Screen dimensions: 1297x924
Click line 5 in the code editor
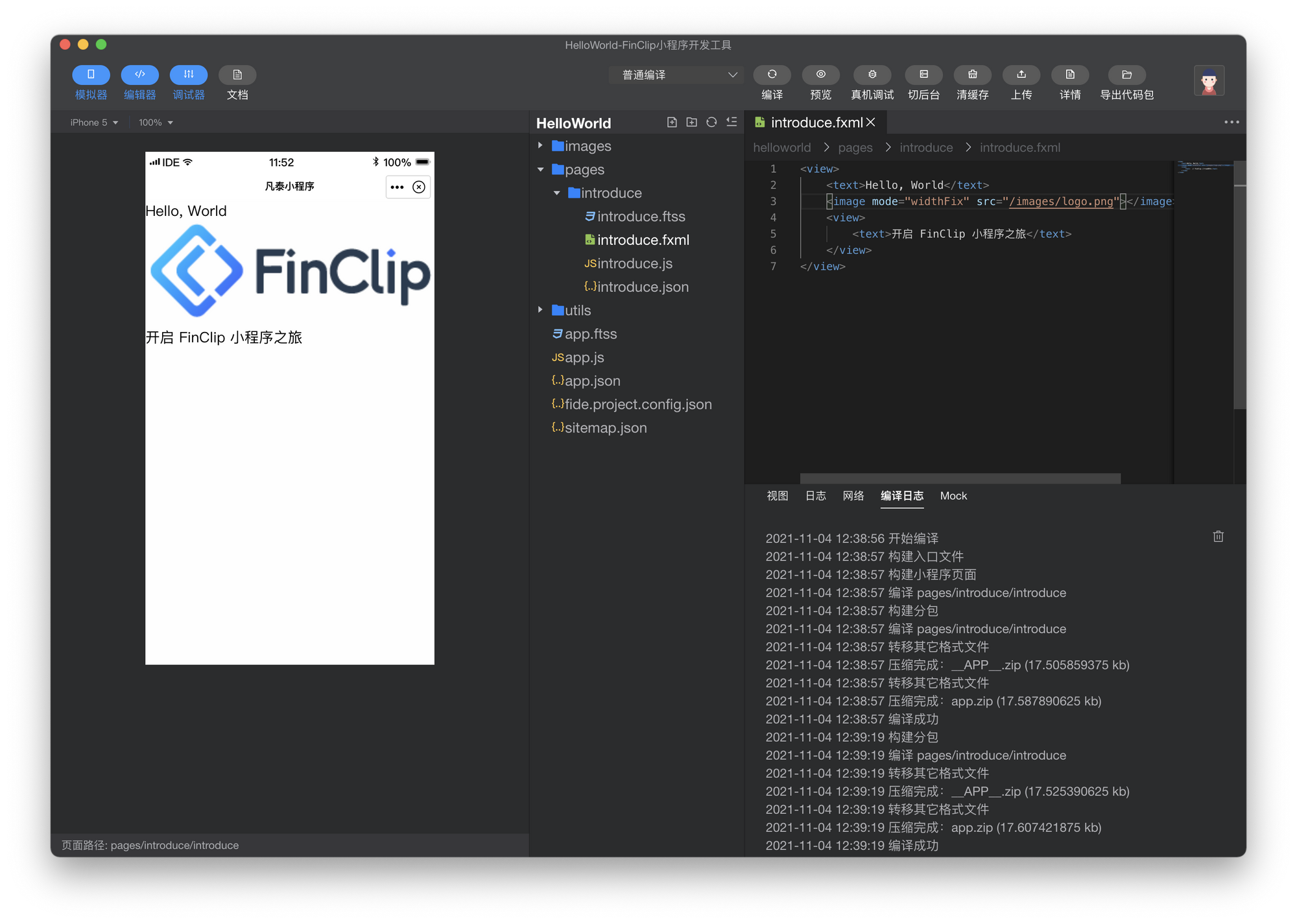[961, 234]
